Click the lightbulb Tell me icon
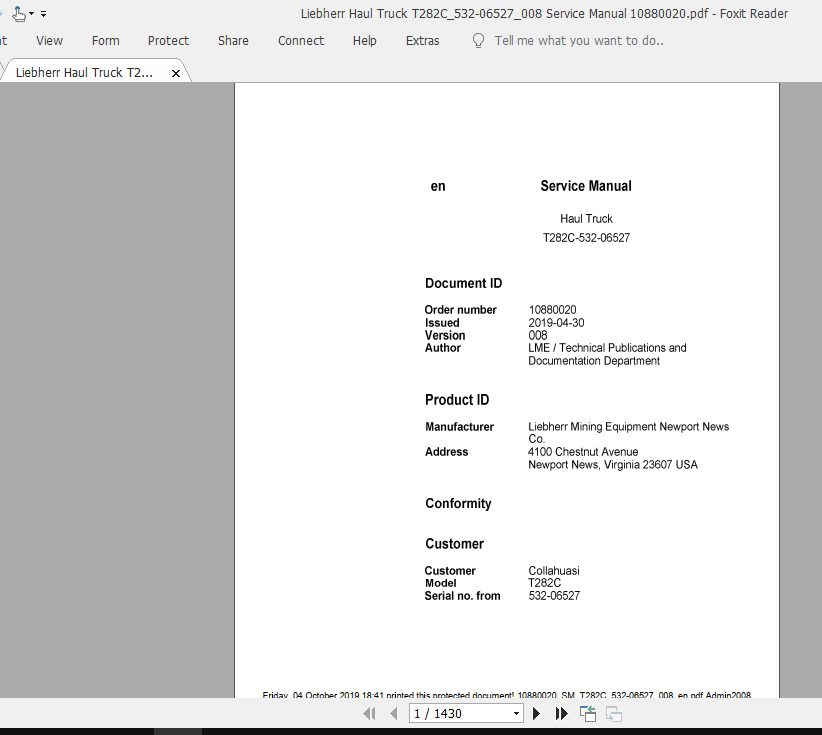The width and height of the screenshot is (822, 735). coord(478,41)
